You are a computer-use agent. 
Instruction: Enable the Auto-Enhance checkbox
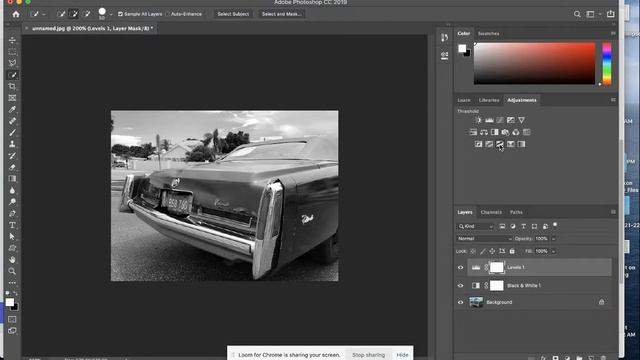pyautogui.click(x=167, y=14)
